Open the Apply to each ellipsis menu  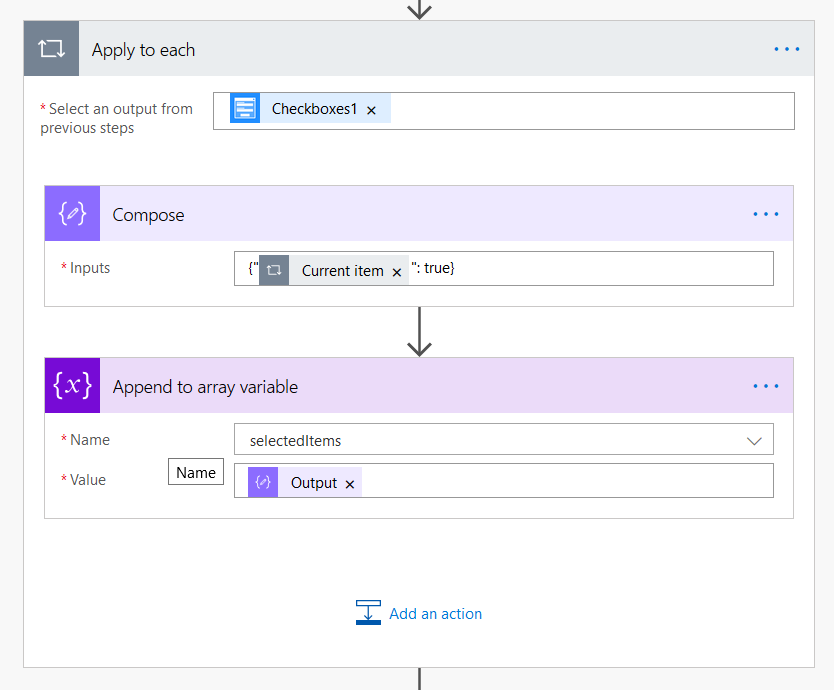coord(786,48)
